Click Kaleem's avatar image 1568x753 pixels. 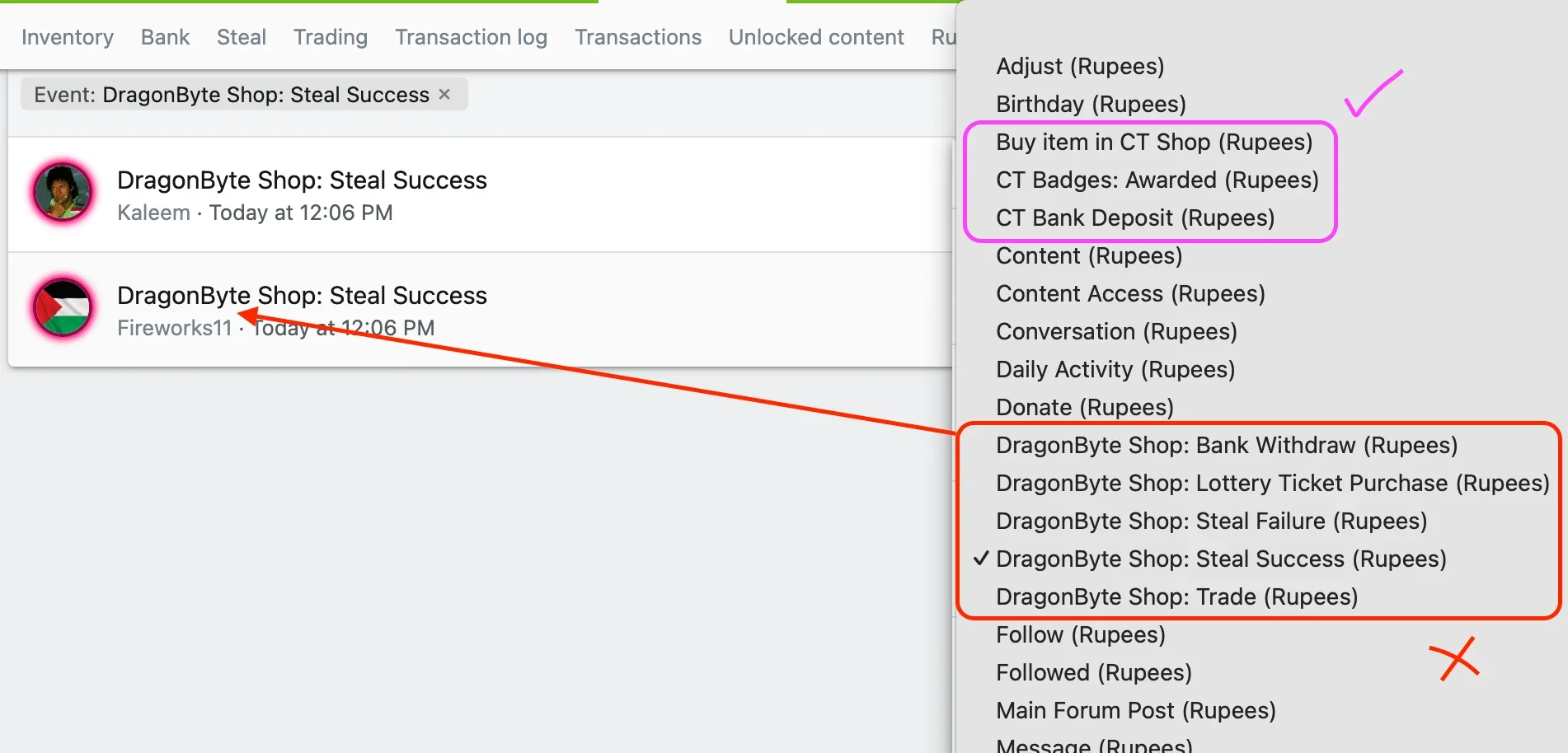pyautogui.click(x=63, y=192)
